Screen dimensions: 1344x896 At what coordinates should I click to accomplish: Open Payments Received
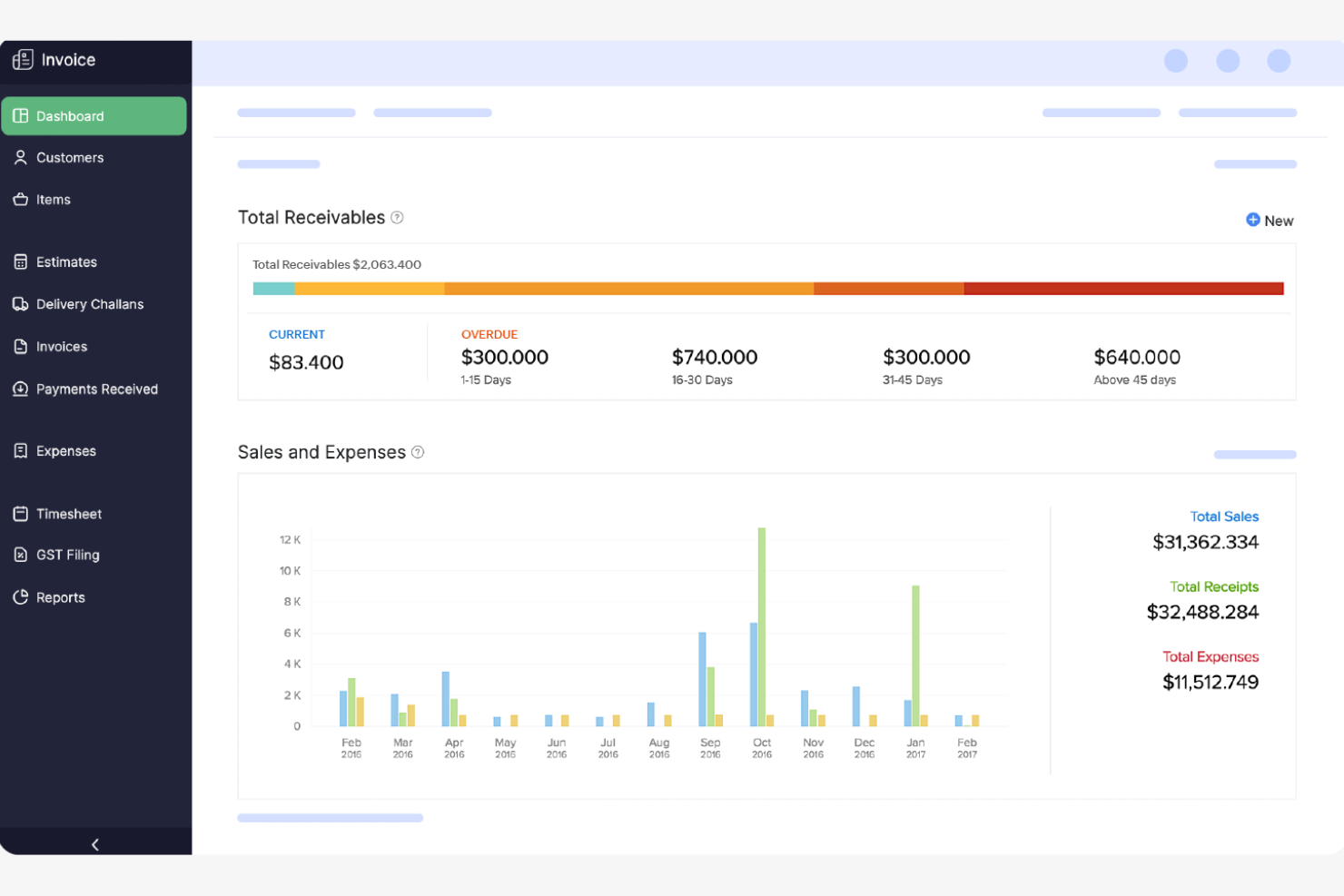96,389
